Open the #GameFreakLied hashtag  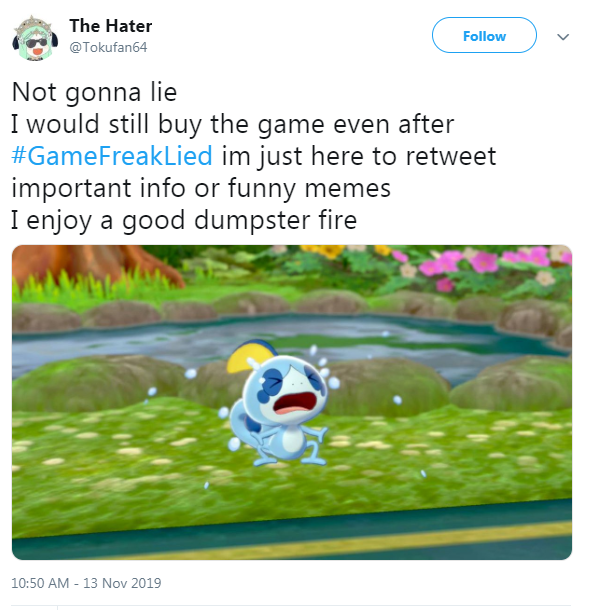pos(112,156)
